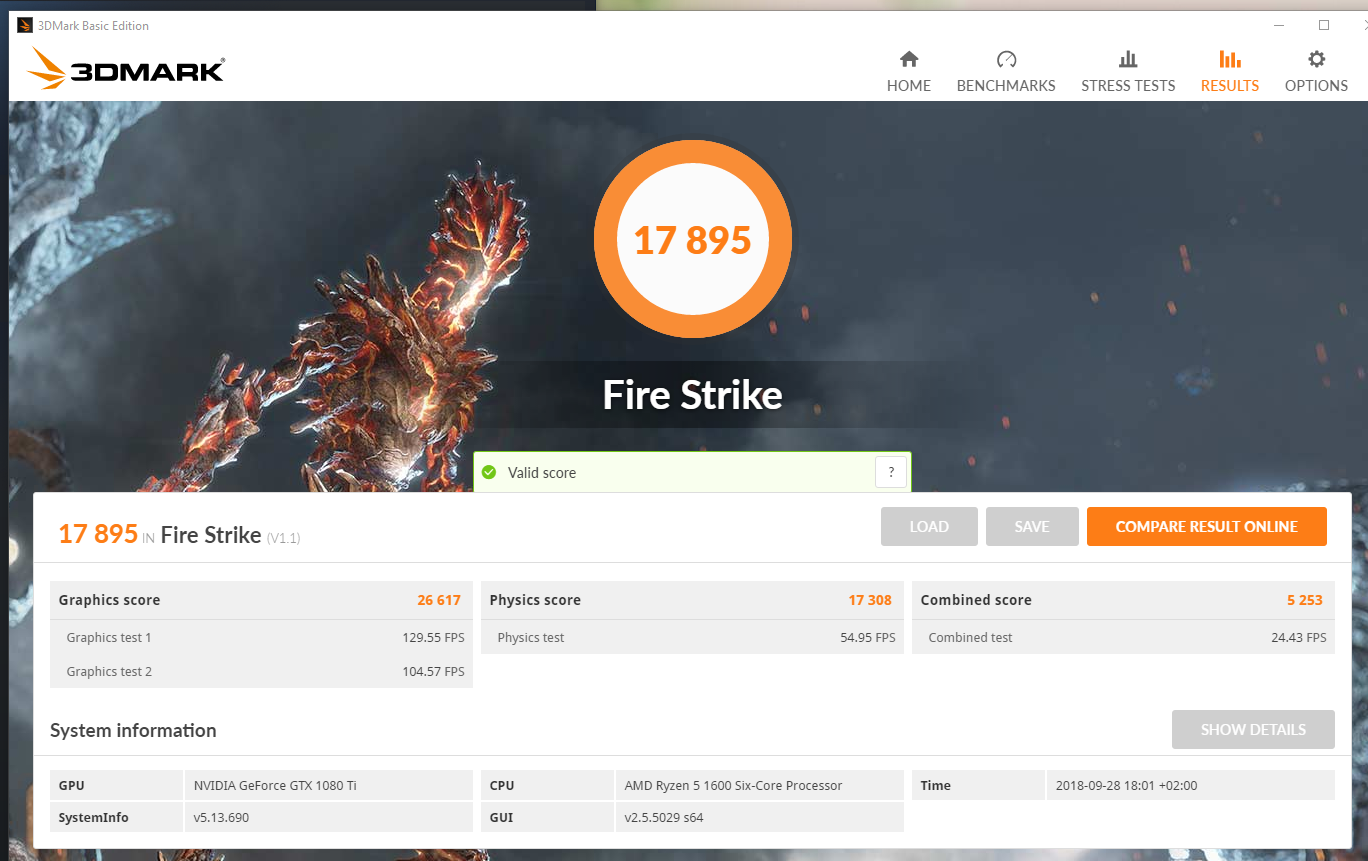1368x861 pixels.
Task: Click the 3DMark title bar app icon
Action: coord(24,25)
